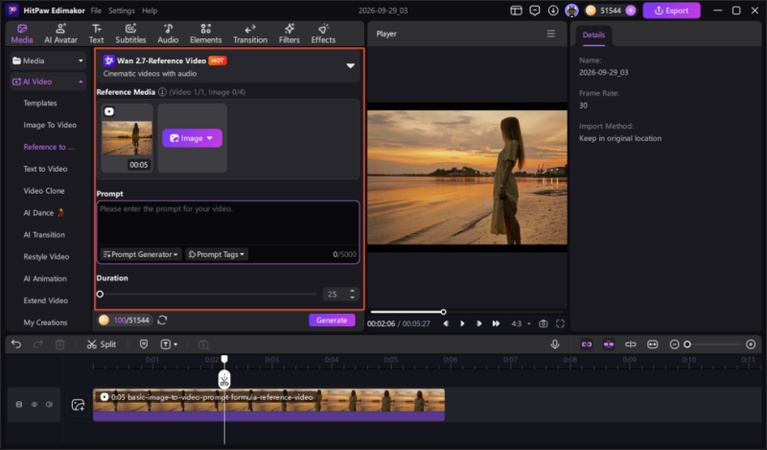This screenshot has height=450, width=767.
Task: Open the Elements panel
Action: 205,34
